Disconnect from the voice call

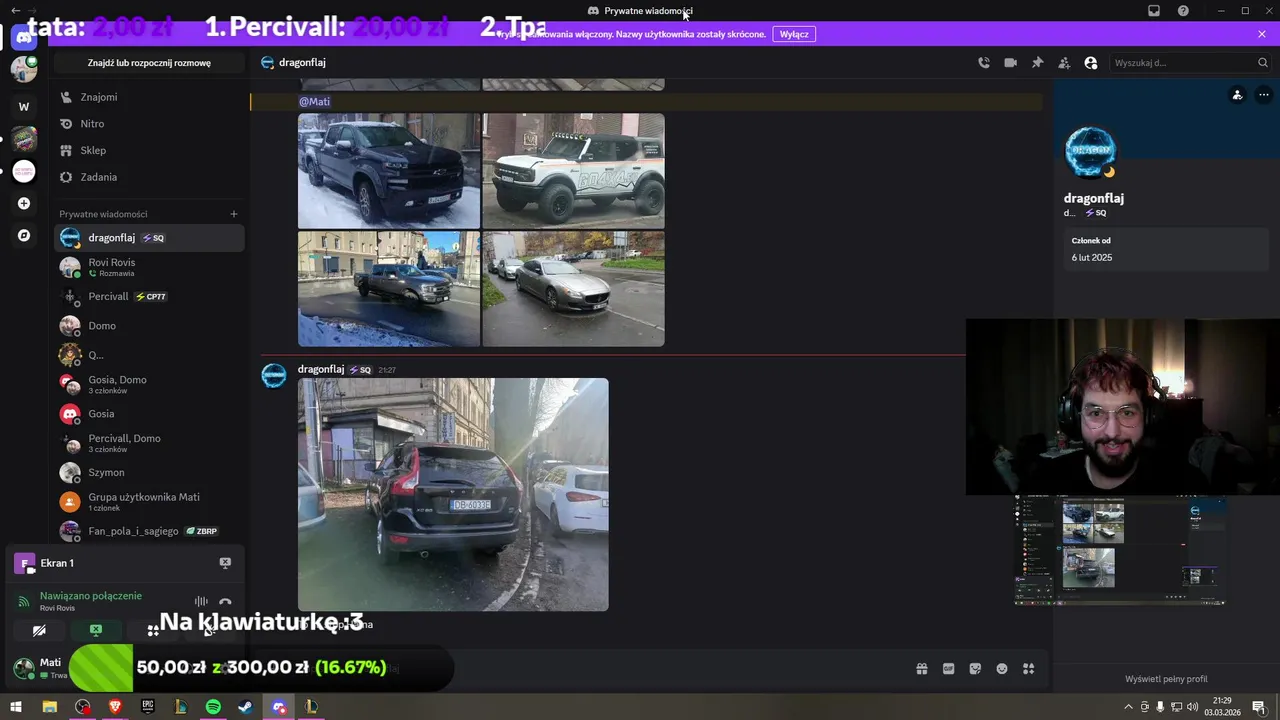[225, 601]
